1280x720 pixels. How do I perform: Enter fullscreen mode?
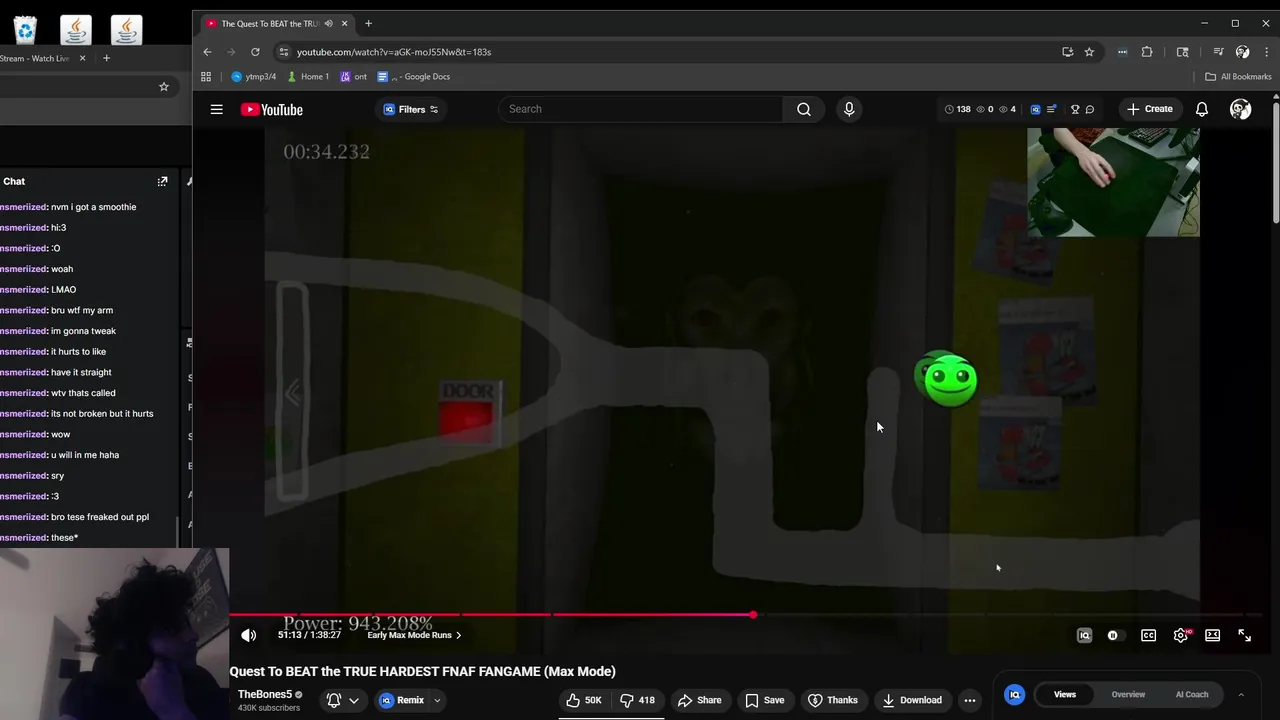(x=1245, y=635)
